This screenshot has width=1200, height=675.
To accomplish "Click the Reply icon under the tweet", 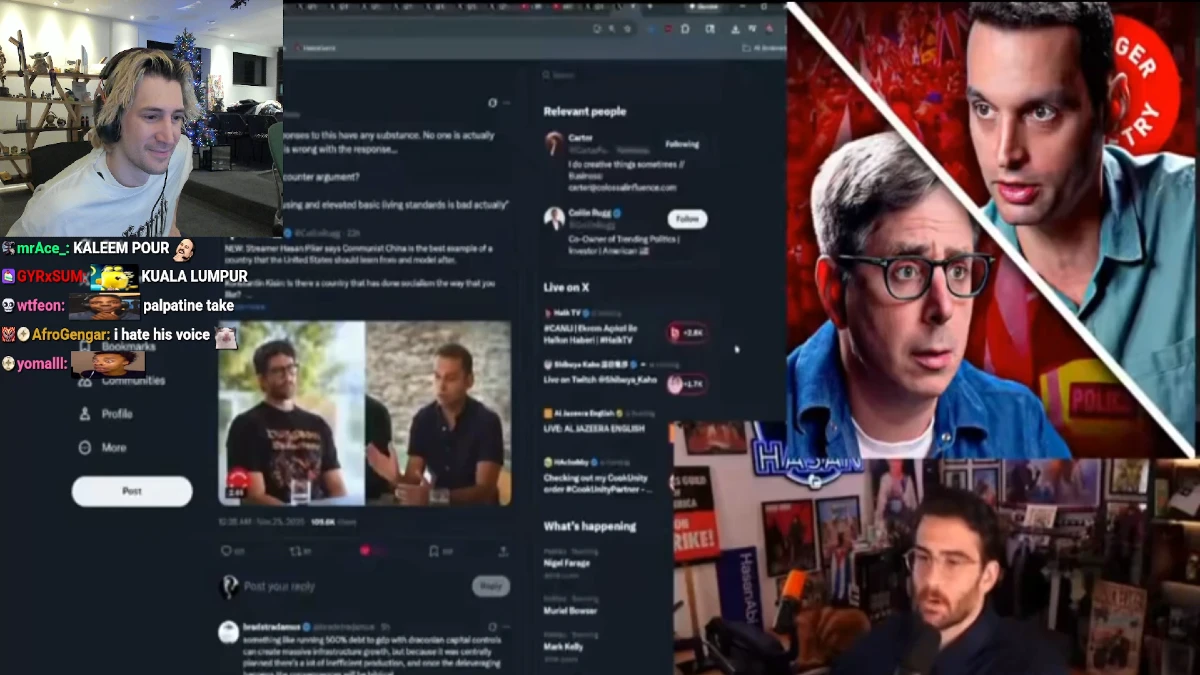I will tap(226, 551).
